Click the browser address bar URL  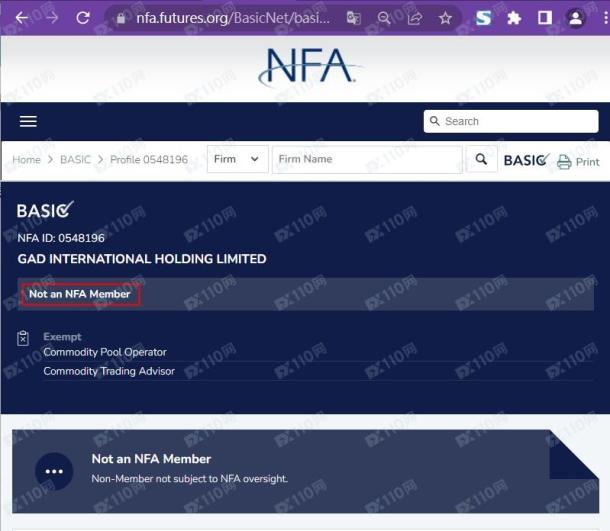pos(233,18)
